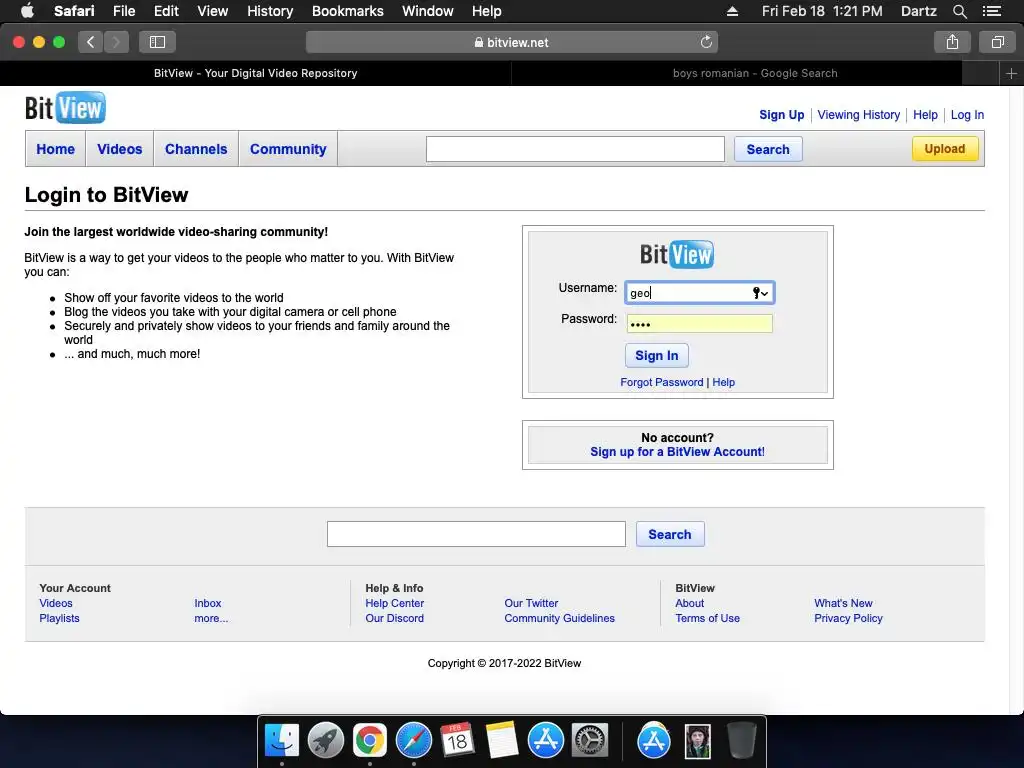
Task: Open the footer Help Center link
Action: [394, 603]
